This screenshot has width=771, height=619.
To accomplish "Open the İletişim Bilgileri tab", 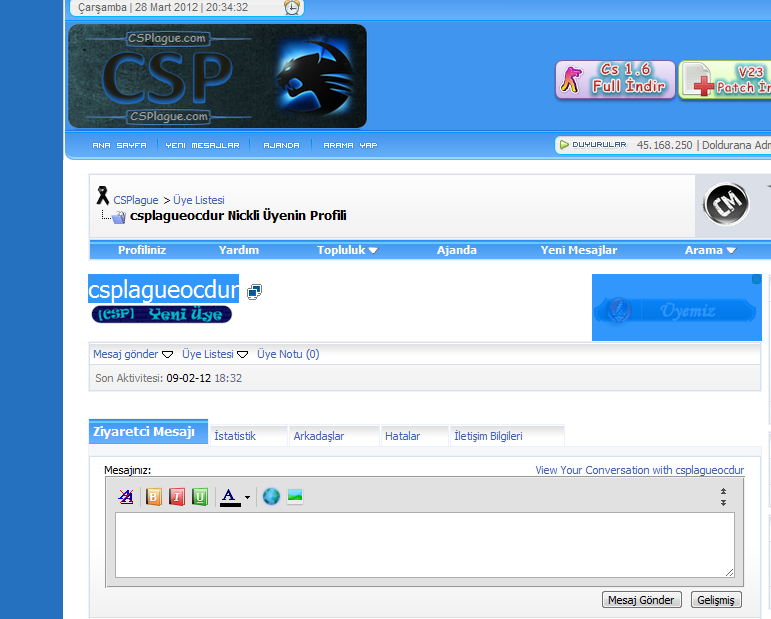I will coord(488,436).
